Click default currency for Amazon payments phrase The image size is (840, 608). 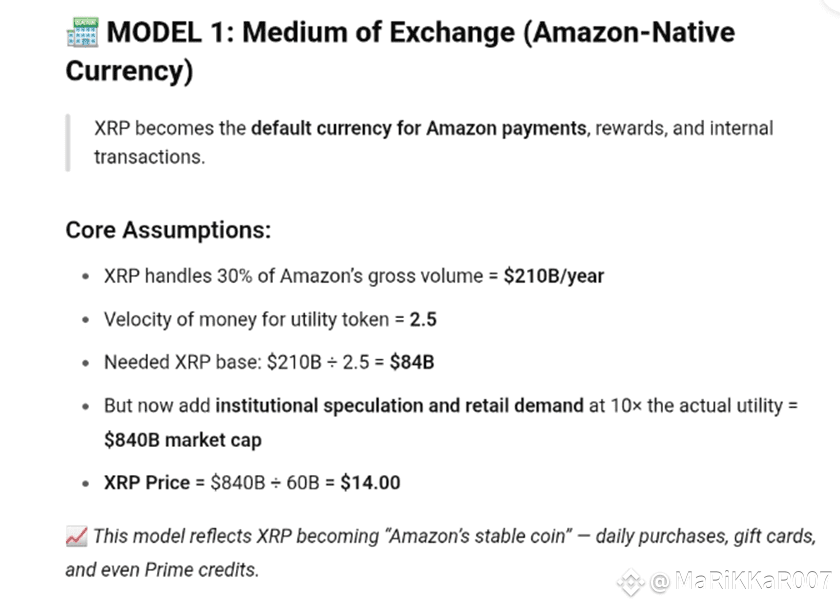pos(418,129)
